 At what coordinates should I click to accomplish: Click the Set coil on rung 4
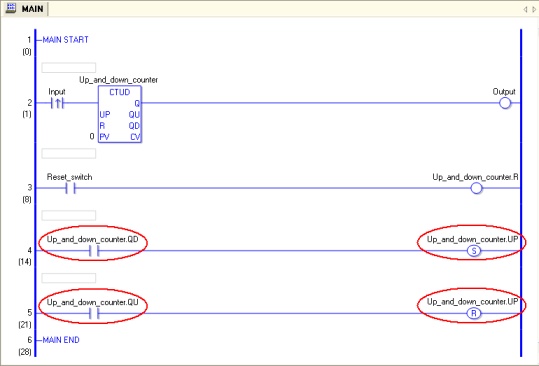pyautogui.click(x=474, y=251)
